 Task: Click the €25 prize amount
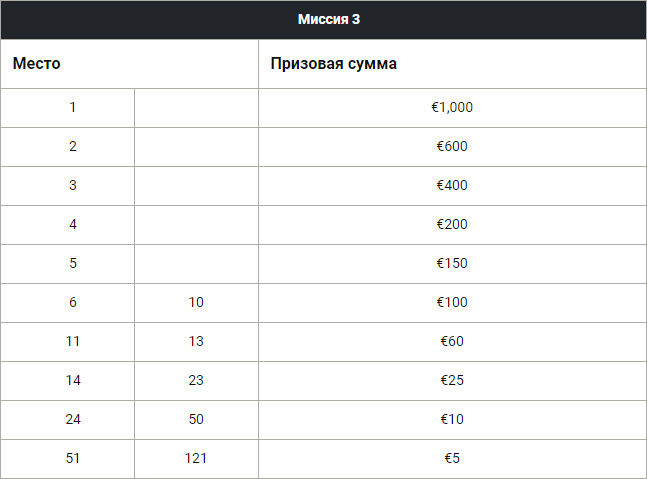tap(452, 380)
